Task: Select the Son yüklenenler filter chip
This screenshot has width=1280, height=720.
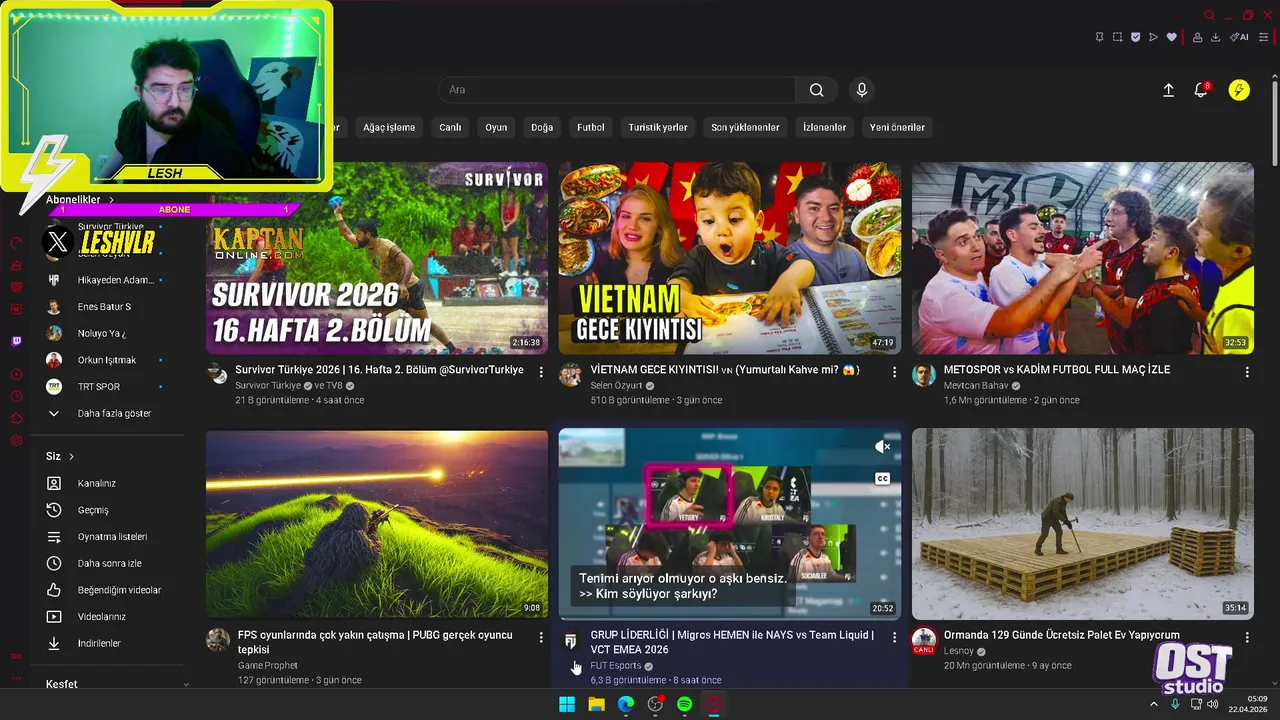Action: tap(745, 127)
